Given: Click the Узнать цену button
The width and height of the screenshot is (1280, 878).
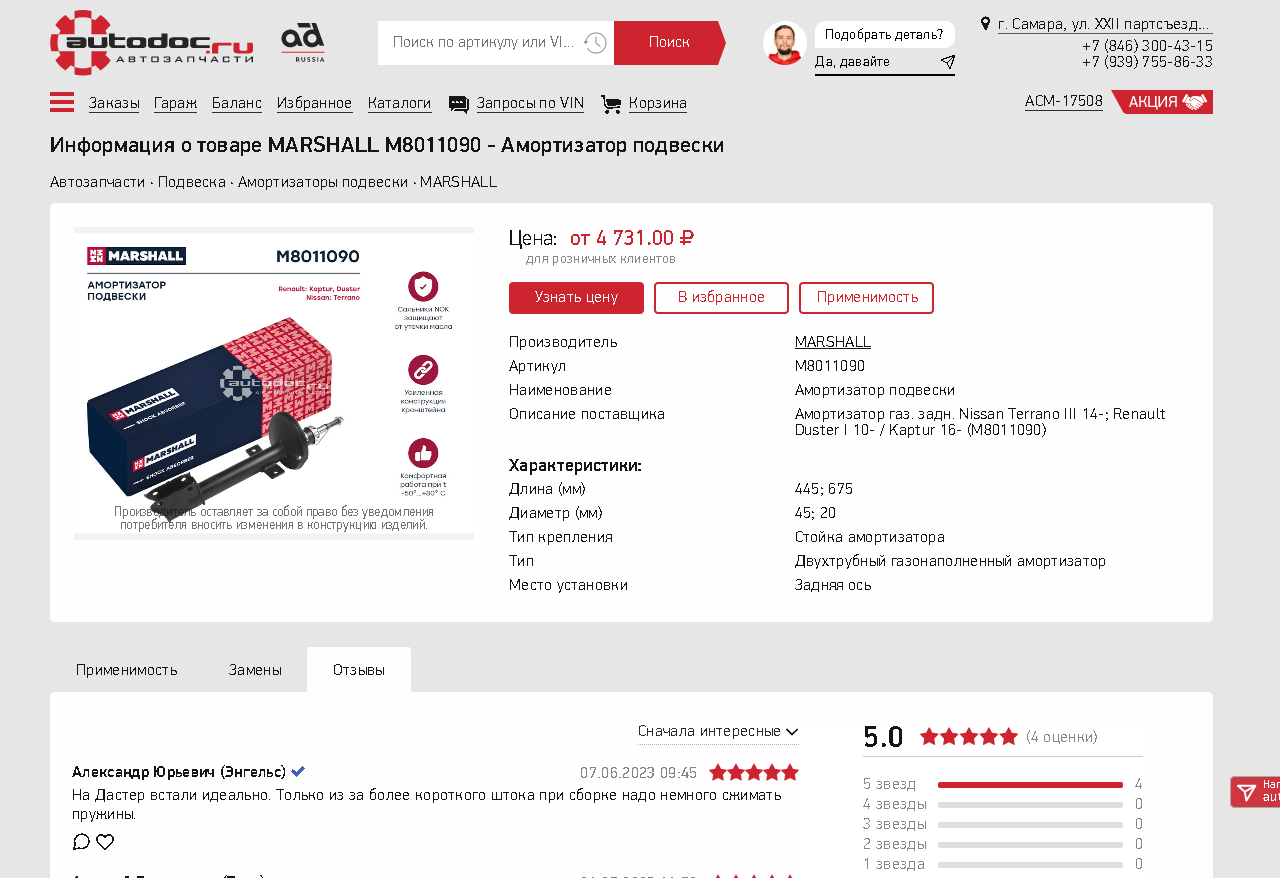Looking at the screenshot, I should pos(576,298).
